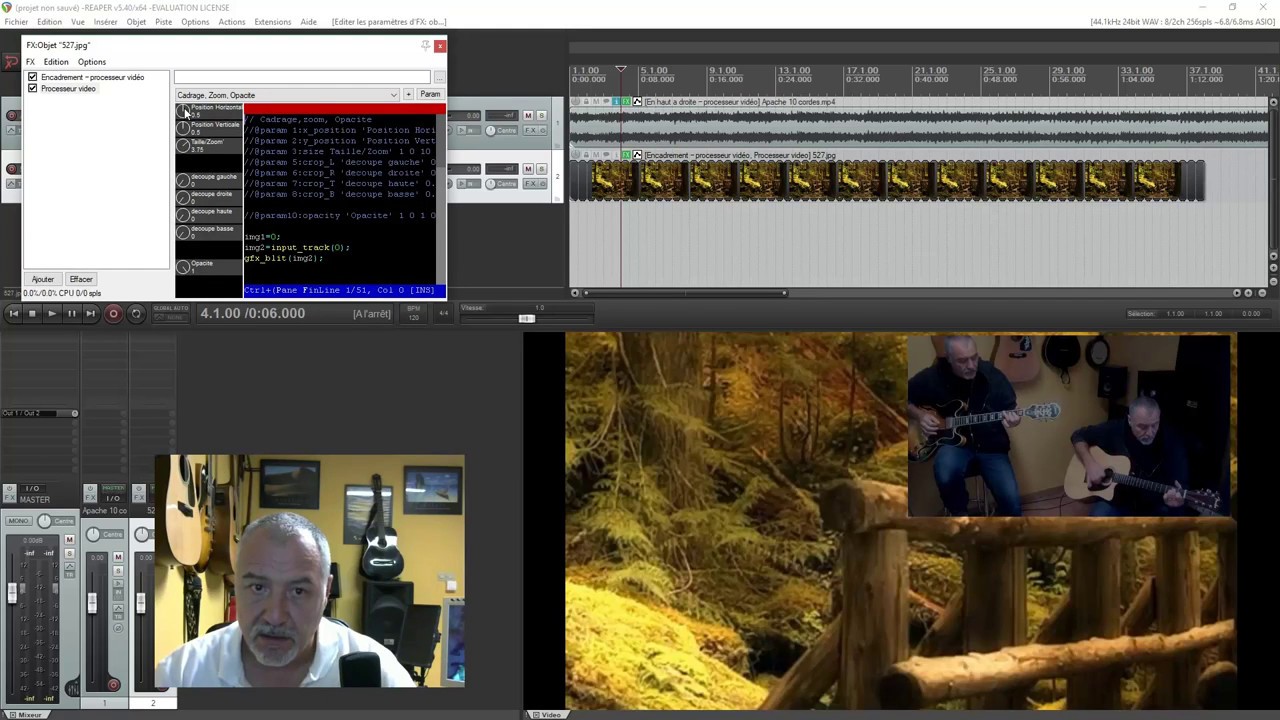Adjust the Position Verticale knob
This screenshot has height=720, width=1280.
tap(183, 129)
